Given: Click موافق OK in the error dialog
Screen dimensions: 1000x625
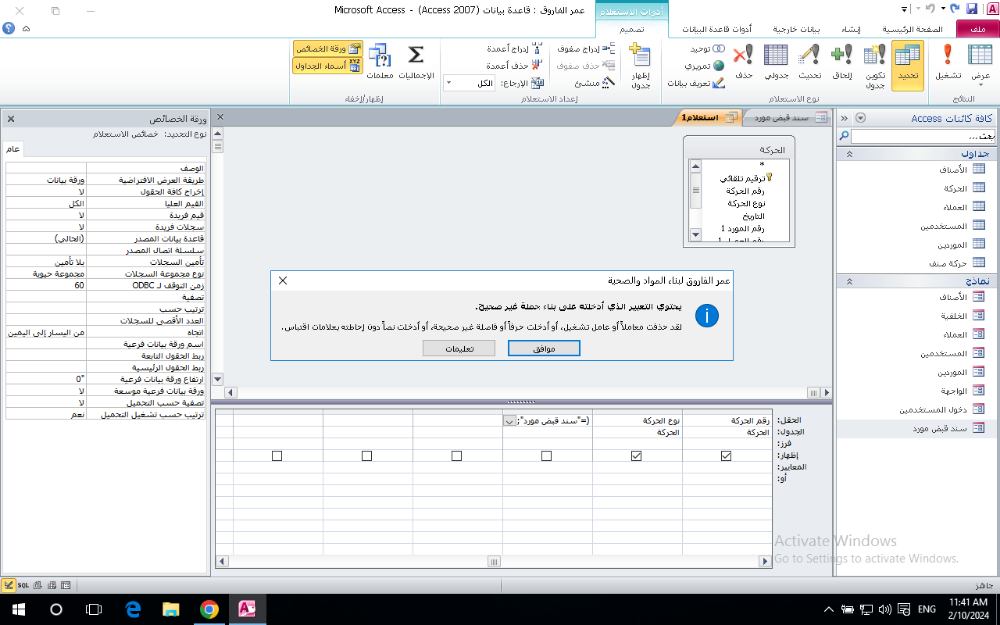Looking at the screenshot, I should coord(544,348).
